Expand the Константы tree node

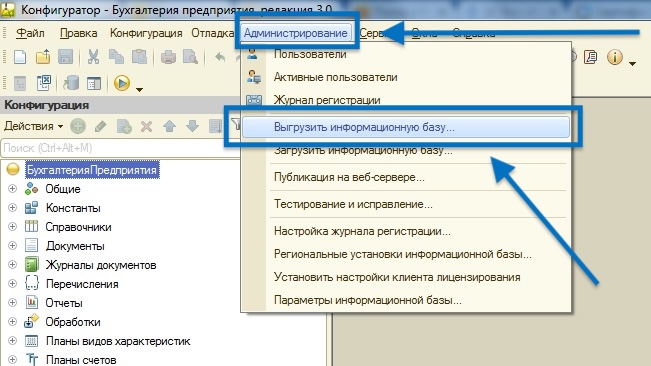pyautogui.click(x=12, y=207)
